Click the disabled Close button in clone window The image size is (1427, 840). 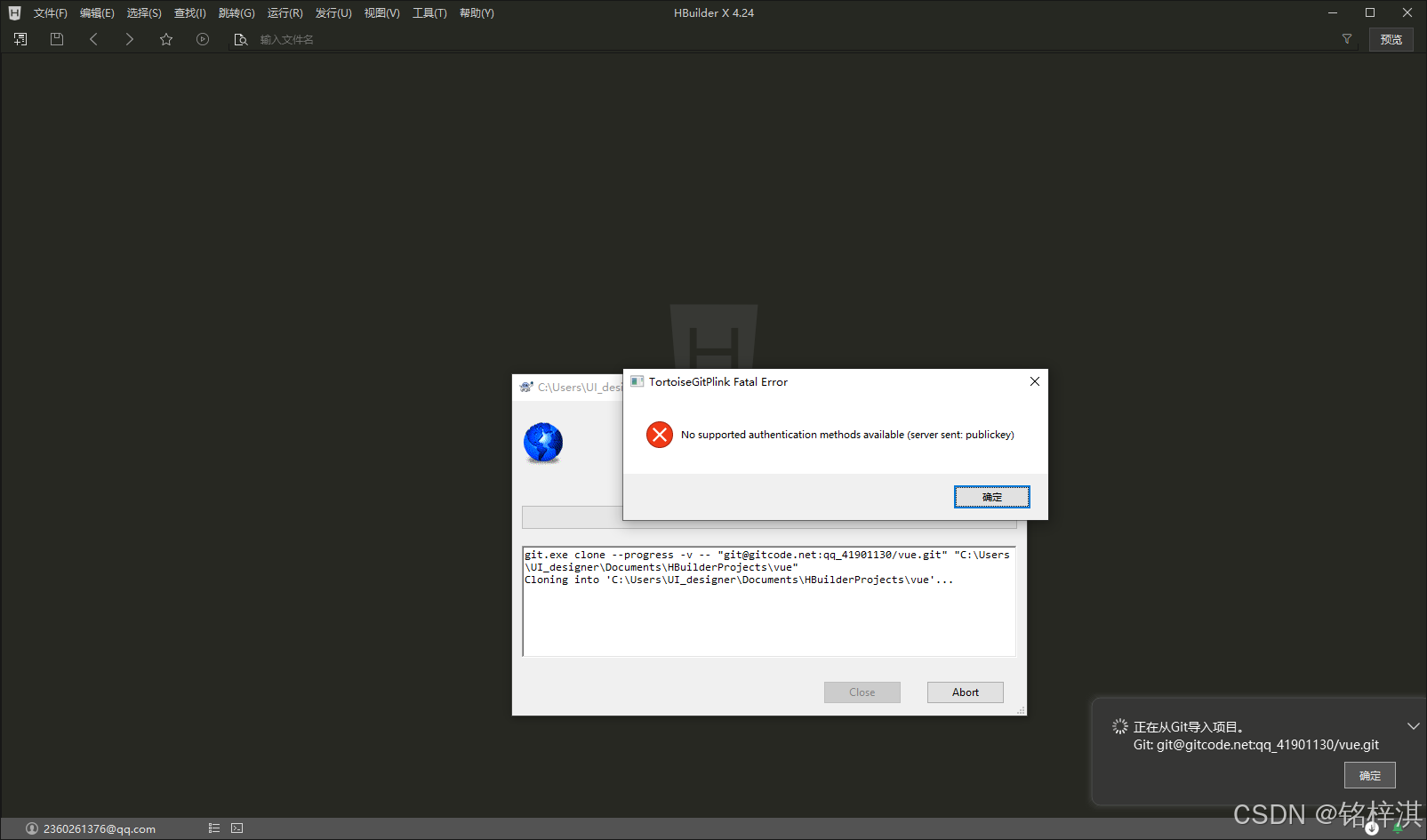pyautogui.click(x=862, y=692)
